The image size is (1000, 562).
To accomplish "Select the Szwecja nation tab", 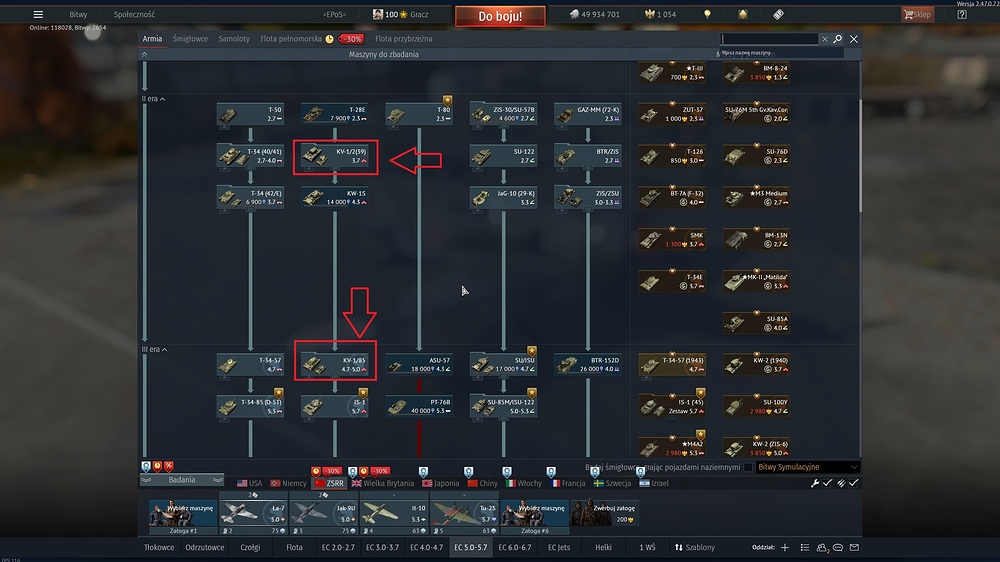I will click(612, 484).
